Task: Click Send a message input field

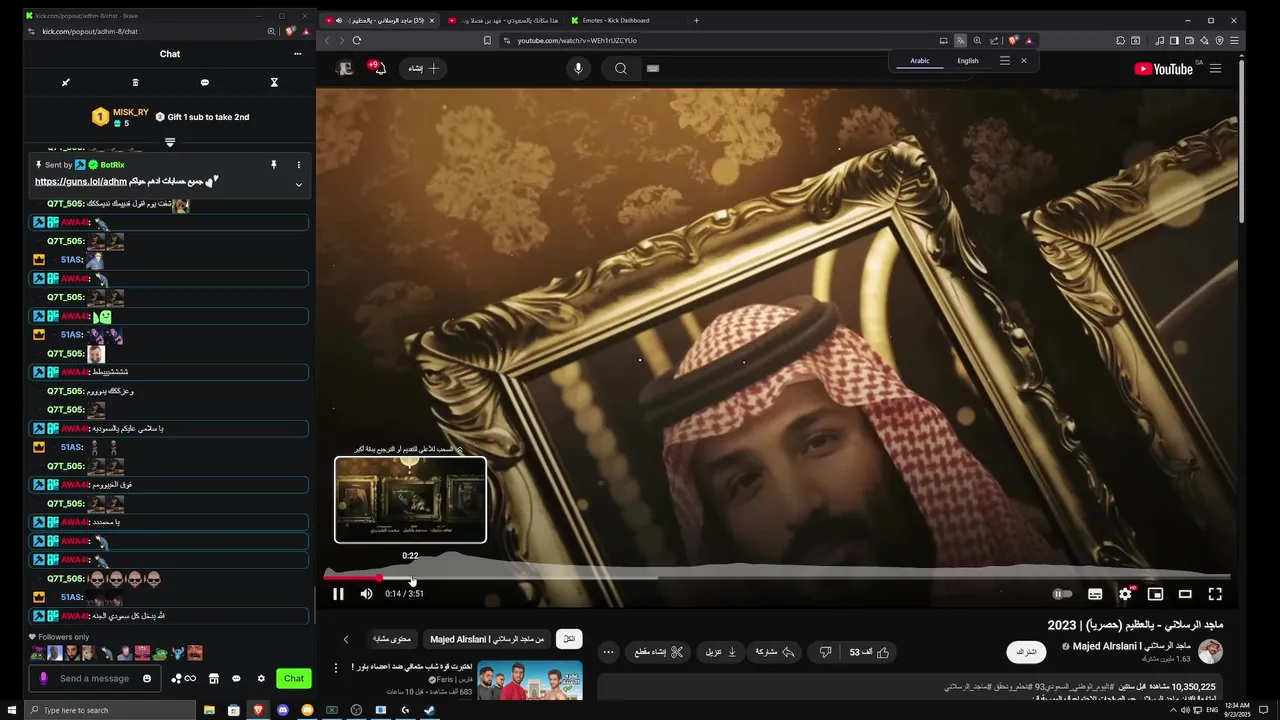Action: [94, 678]
